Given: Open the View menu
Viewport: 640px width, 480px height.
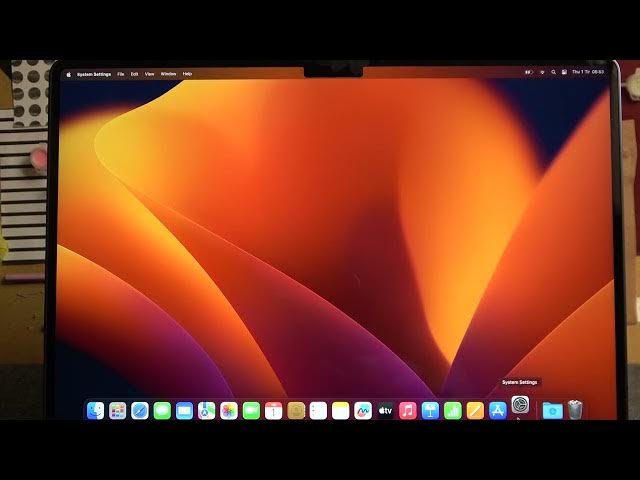Looking at the screenshot, I should click(x=149, y=74).
